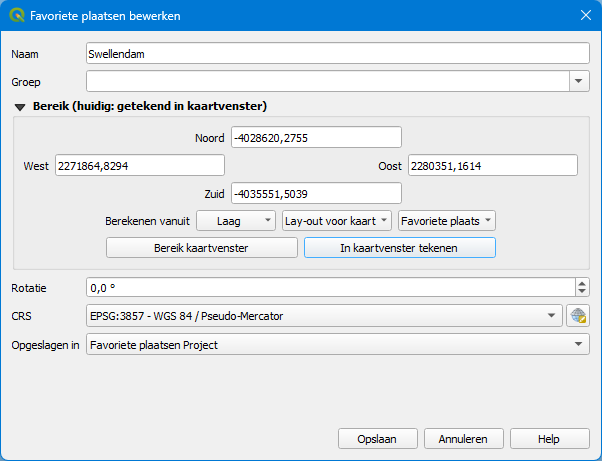Open the Groep dropdown arrow
602x461 pixels.
point(579,81)
